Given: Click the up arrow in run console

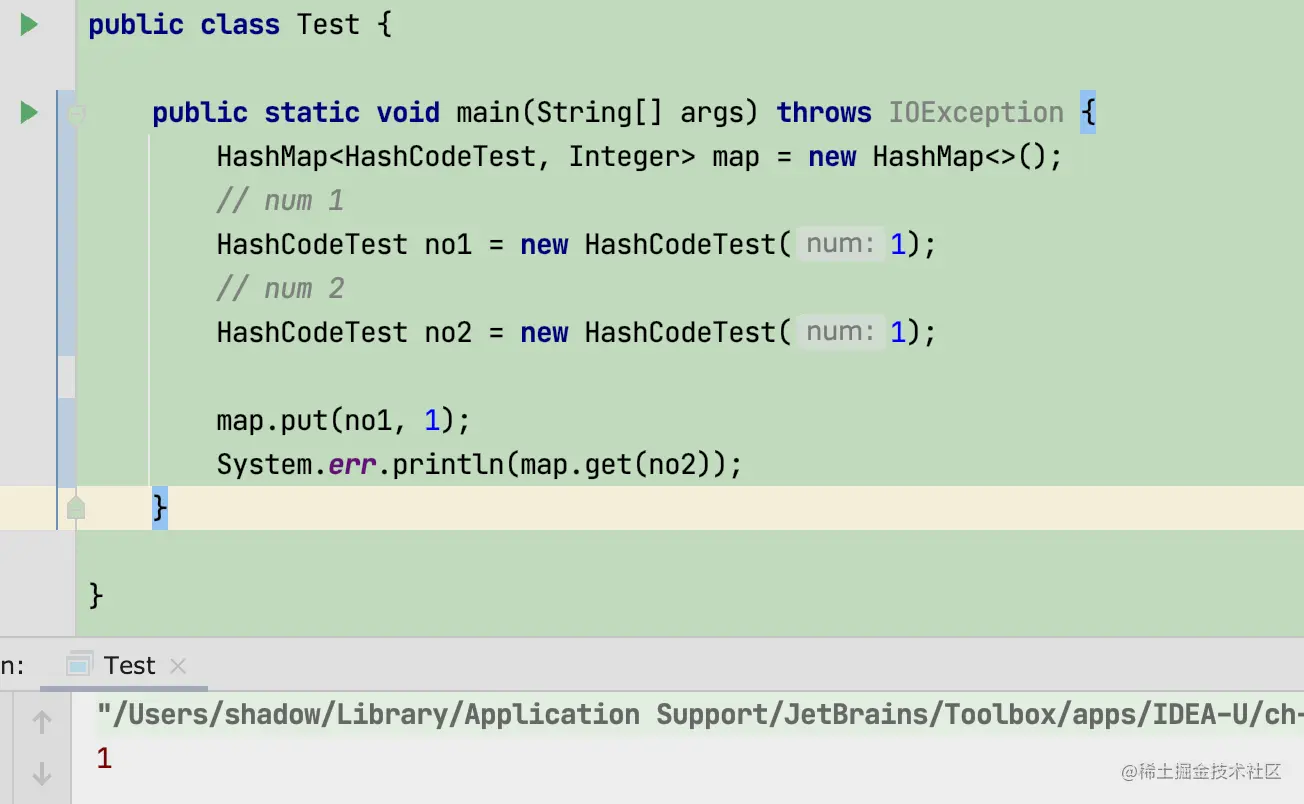Looking at the screenshot, I should tap(42, 721).
